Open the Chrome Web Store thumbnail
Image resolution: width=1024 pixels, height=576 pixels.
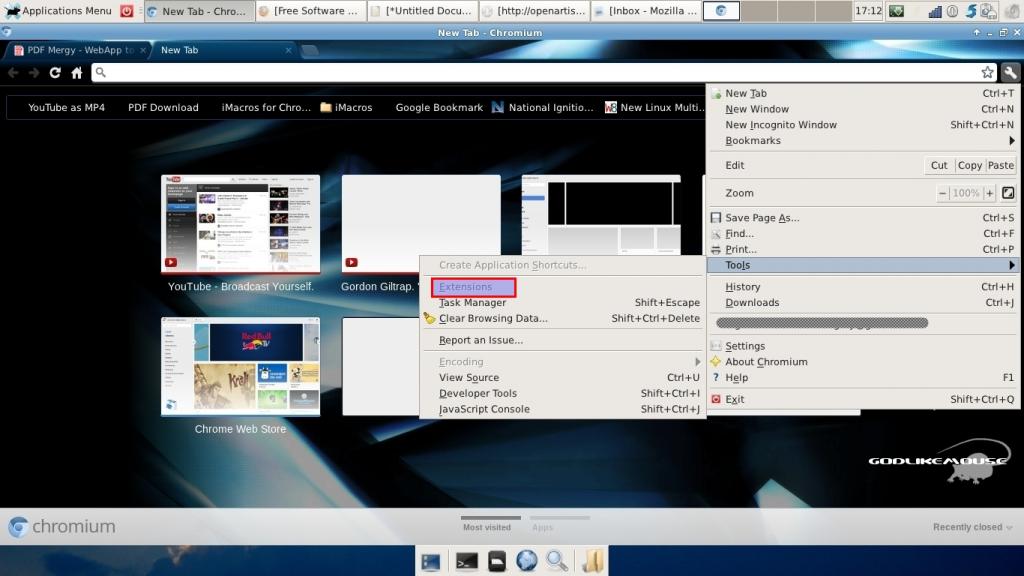pos(240,366)
